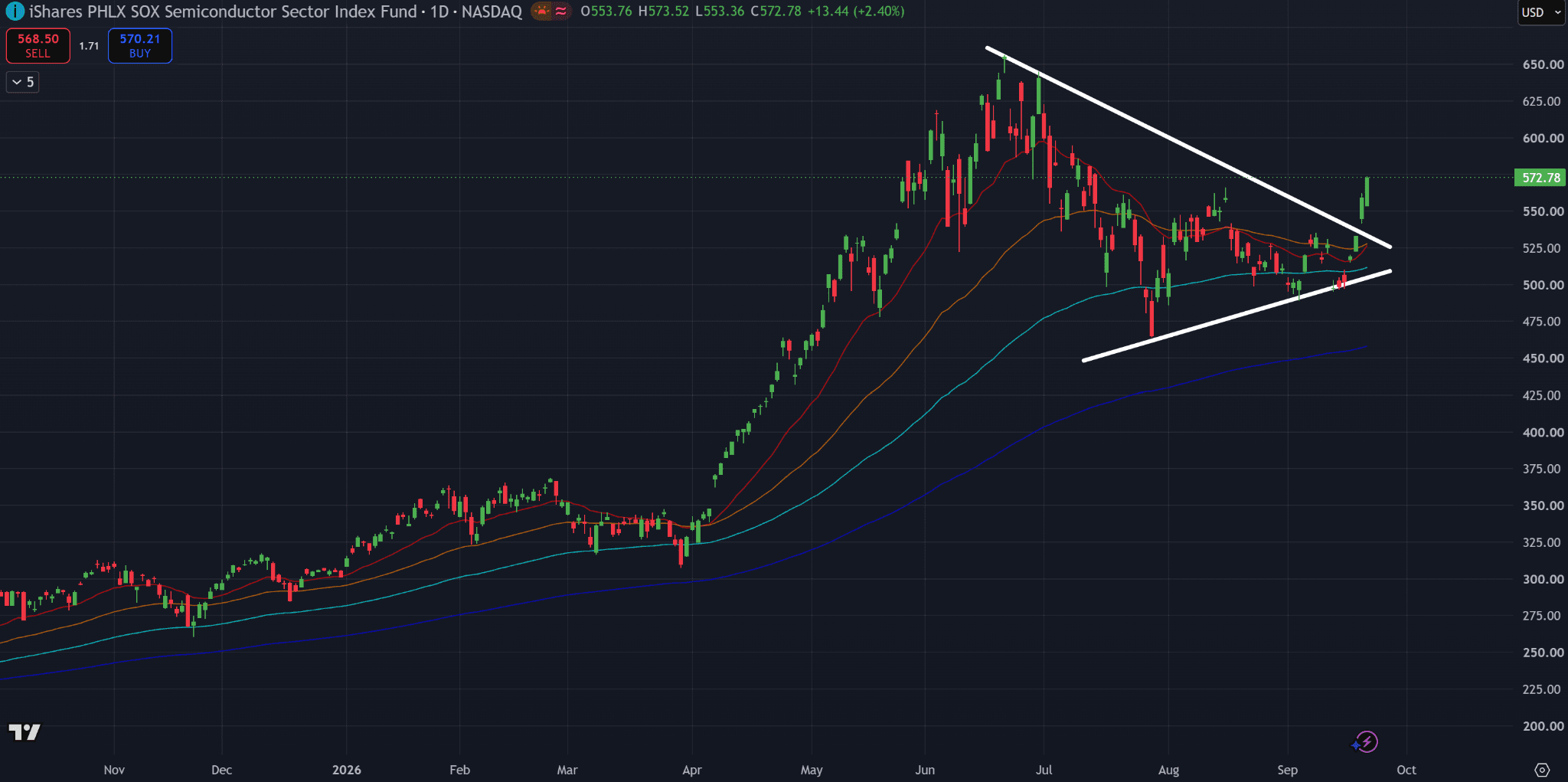Open the USD currency dropdown

[1541, 12]
